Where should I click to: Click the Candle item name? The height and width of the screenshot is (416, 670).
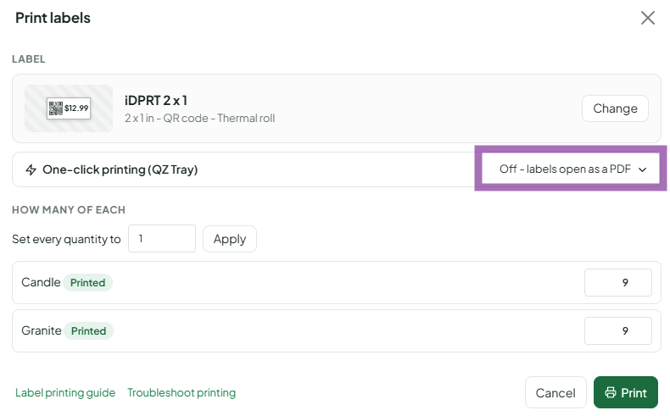click(x=41, y=282)
